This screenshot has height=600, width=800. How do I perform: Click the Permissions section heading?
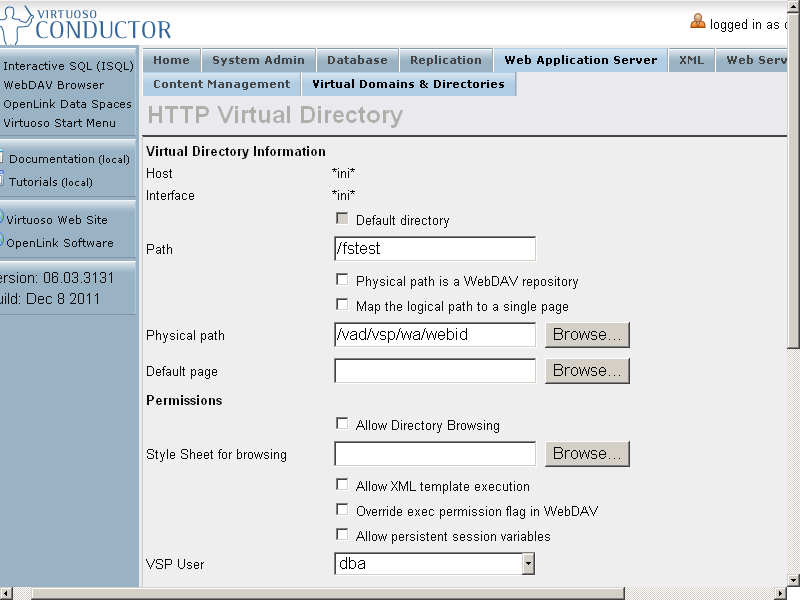point(184,401)
